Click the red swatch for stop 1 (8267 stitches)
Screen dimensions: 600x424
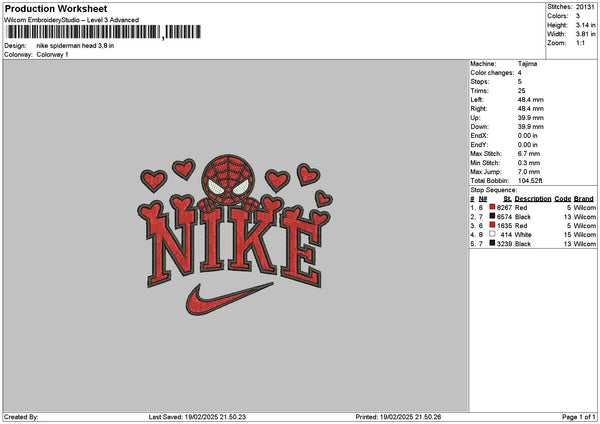coord(492,207)
